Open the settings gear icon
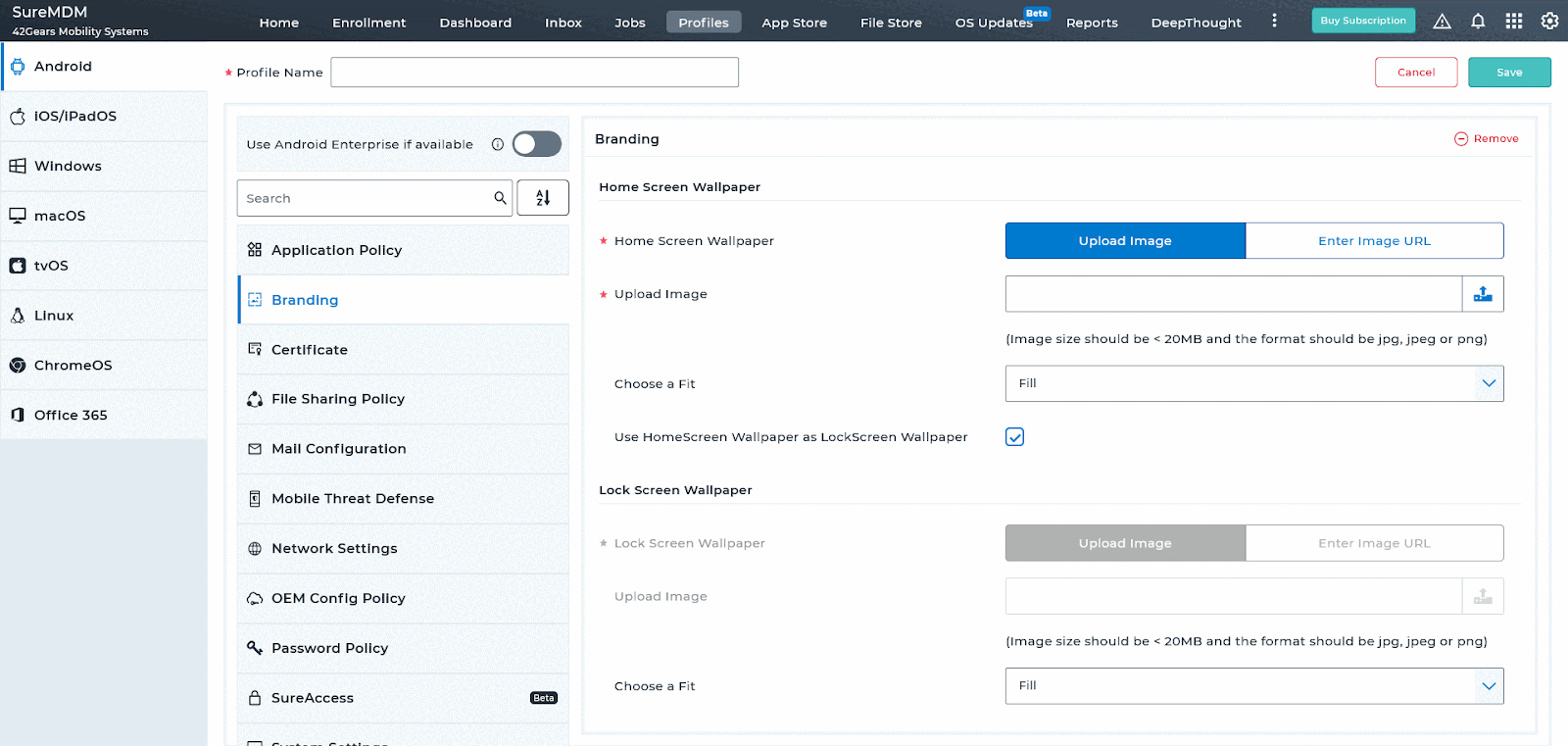 1549,22
